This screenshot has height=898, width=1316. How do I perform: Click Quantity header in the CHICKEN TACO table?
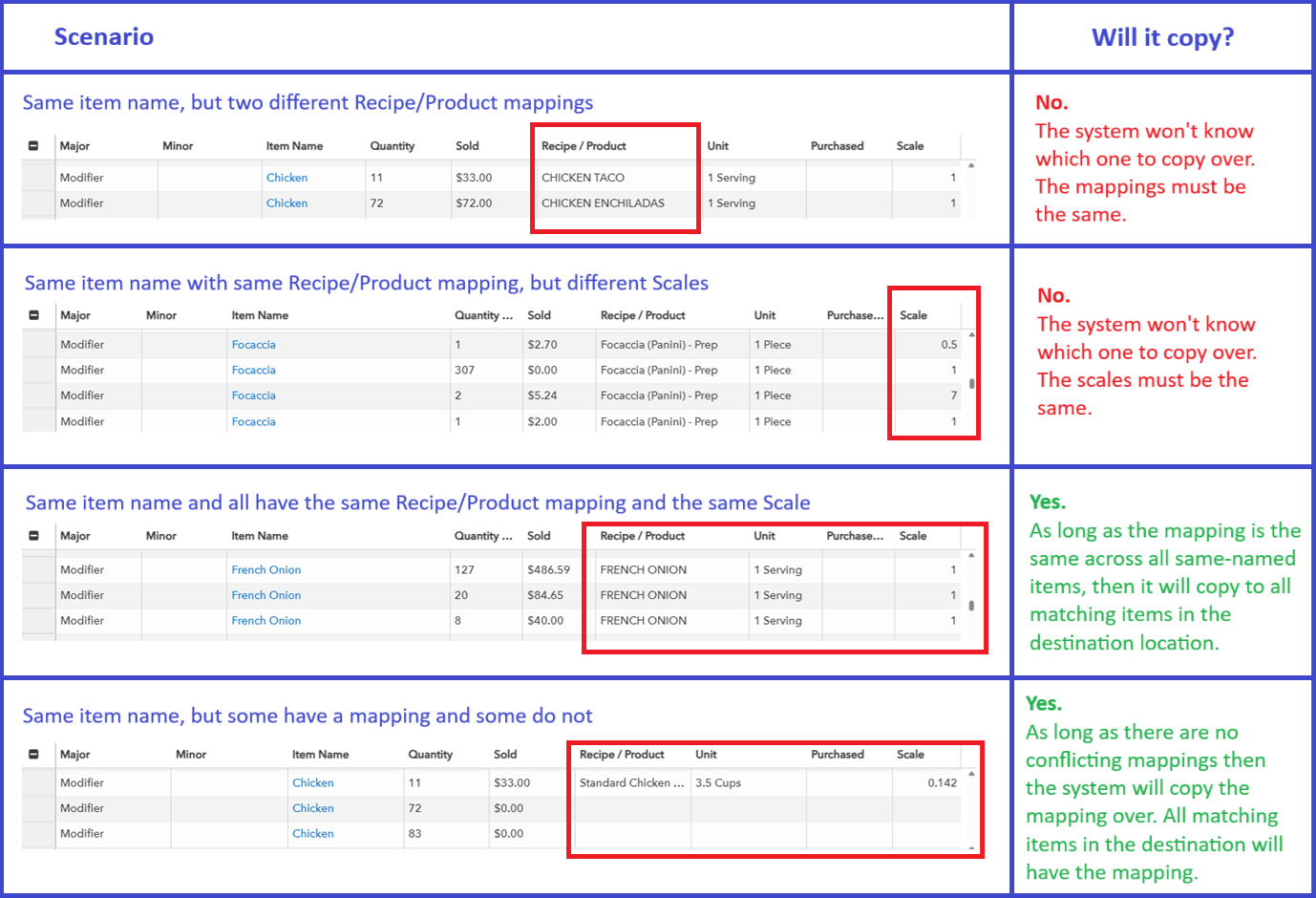click(x=393, y=146)
